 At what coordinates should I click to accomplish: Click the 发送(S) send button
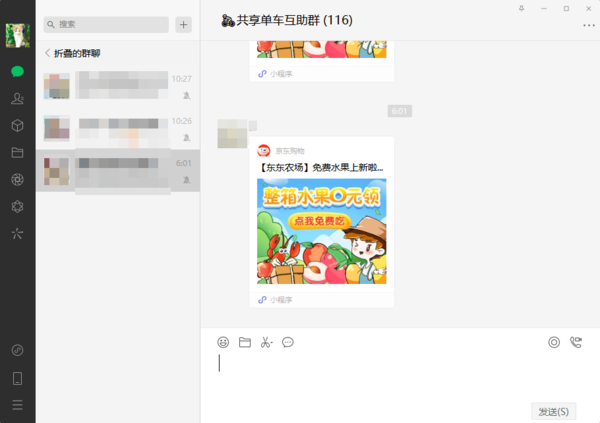point(553,412)
